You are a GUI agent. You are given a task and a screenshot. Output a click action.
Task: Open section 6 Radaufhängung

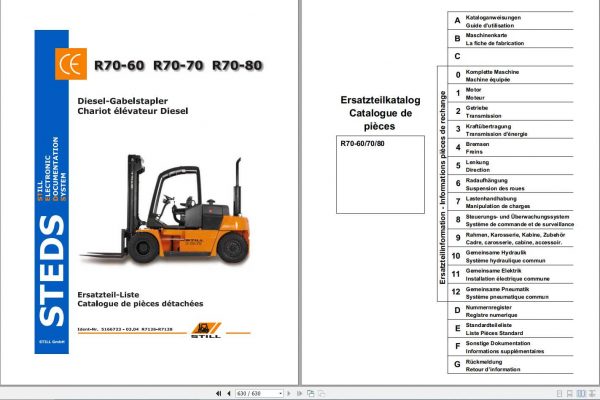tap(510, 184)
